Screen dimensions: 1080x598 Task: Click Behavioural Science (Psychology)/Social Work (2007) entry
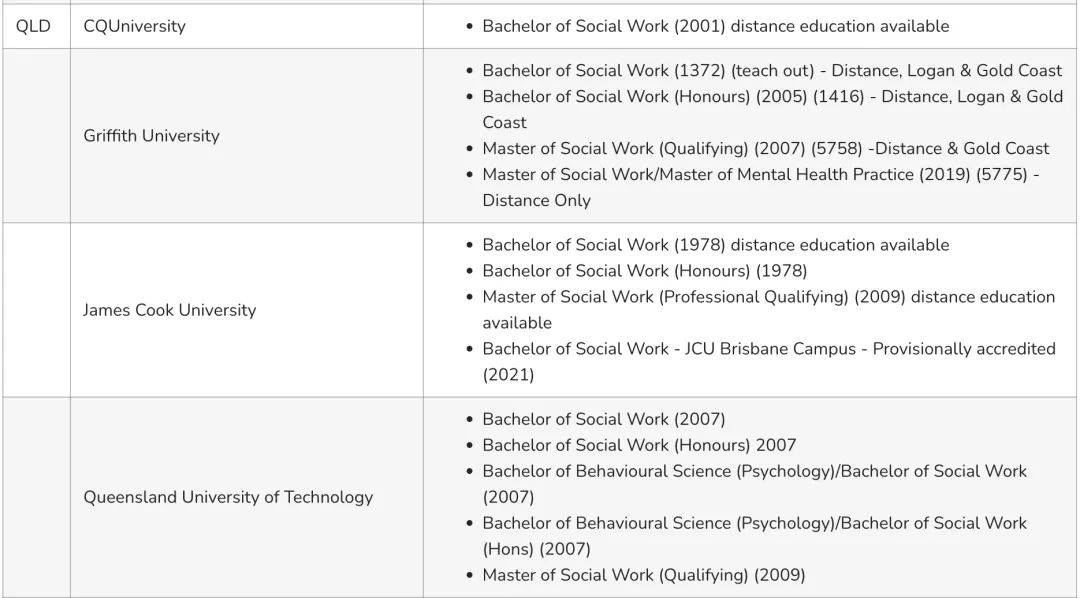point(754,471)
